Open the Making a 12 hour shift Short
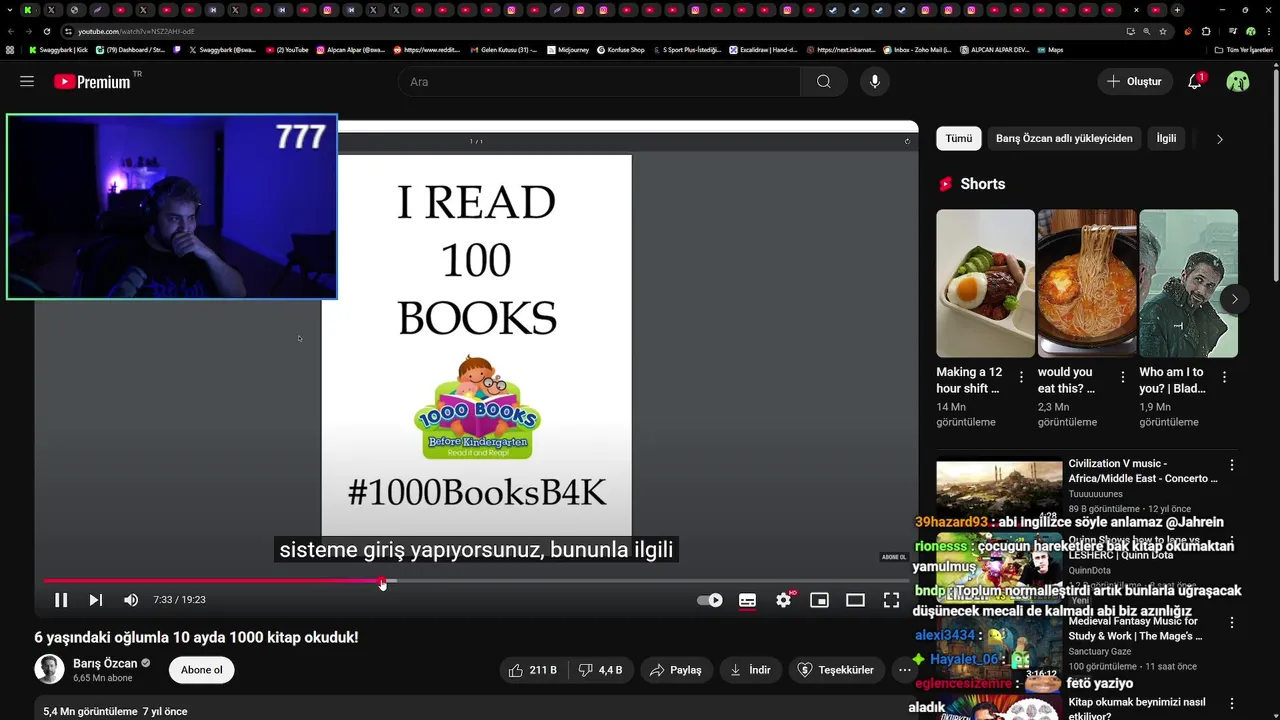The width and height of the screenshot is (1280, 720). 985,283
